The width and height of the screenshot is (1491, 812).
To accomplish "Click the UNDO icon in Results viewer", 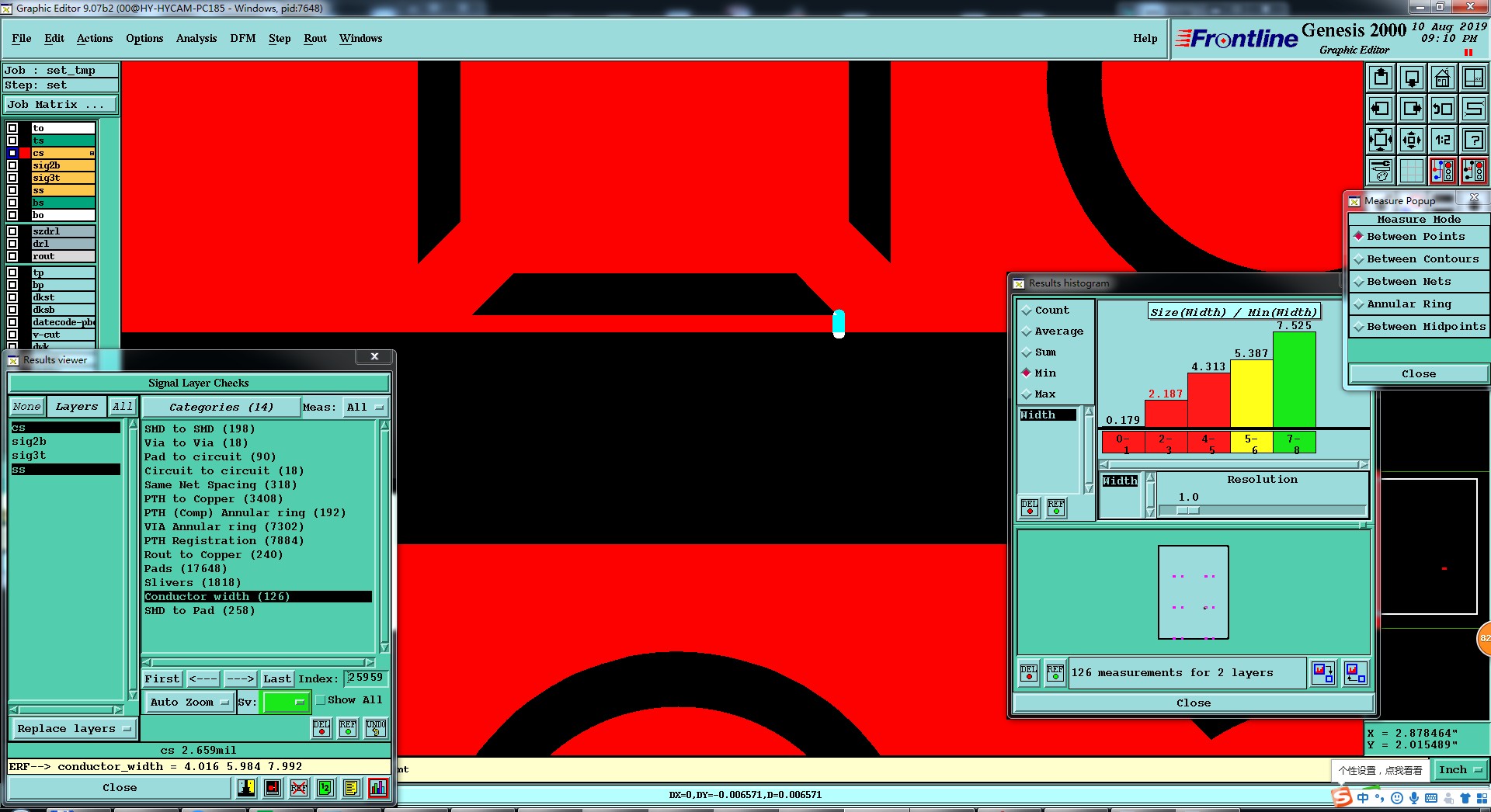I will [376, 727].
